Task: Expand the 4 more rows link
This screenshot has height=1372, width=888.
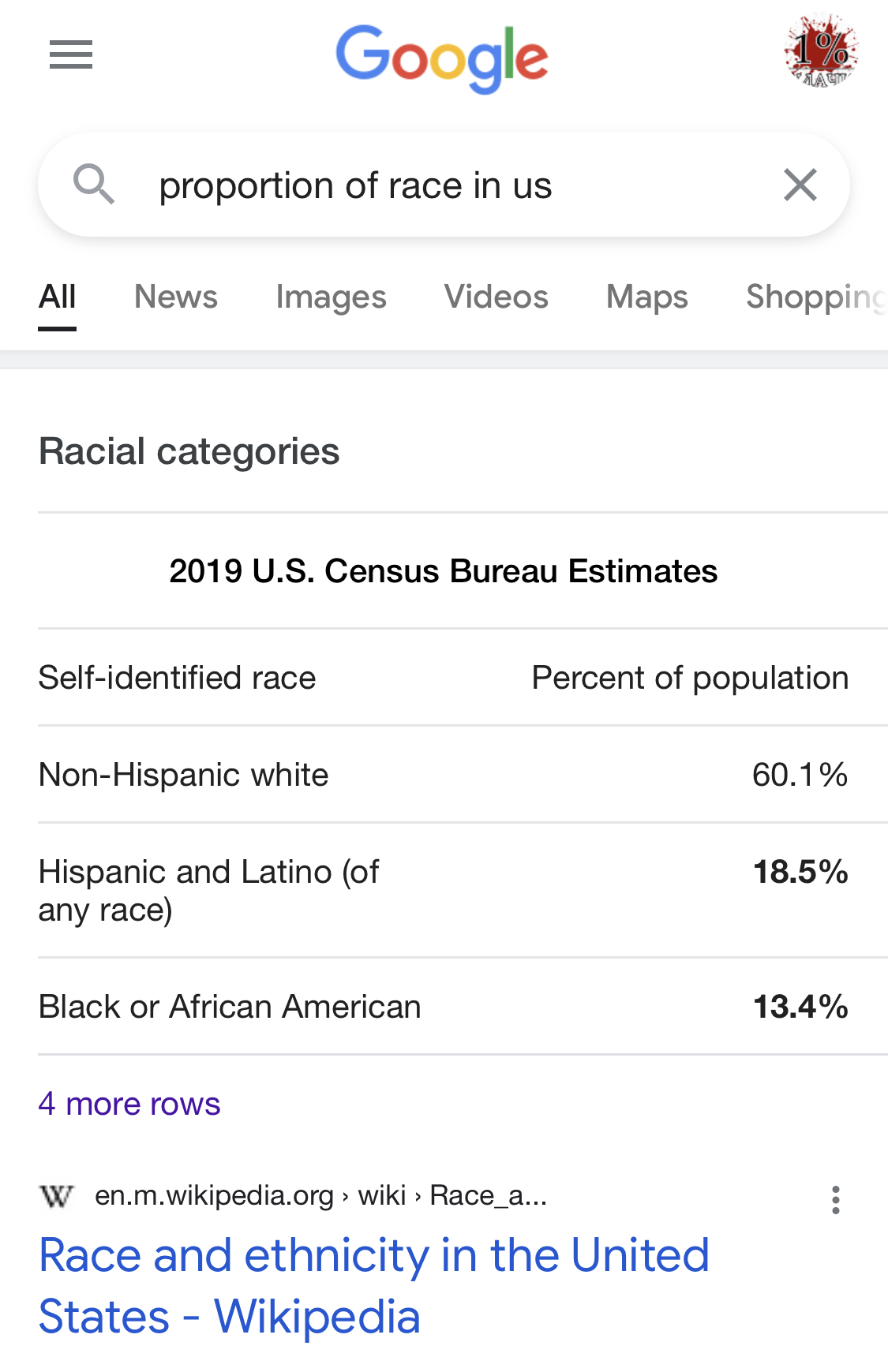Action: (129, 1104)
